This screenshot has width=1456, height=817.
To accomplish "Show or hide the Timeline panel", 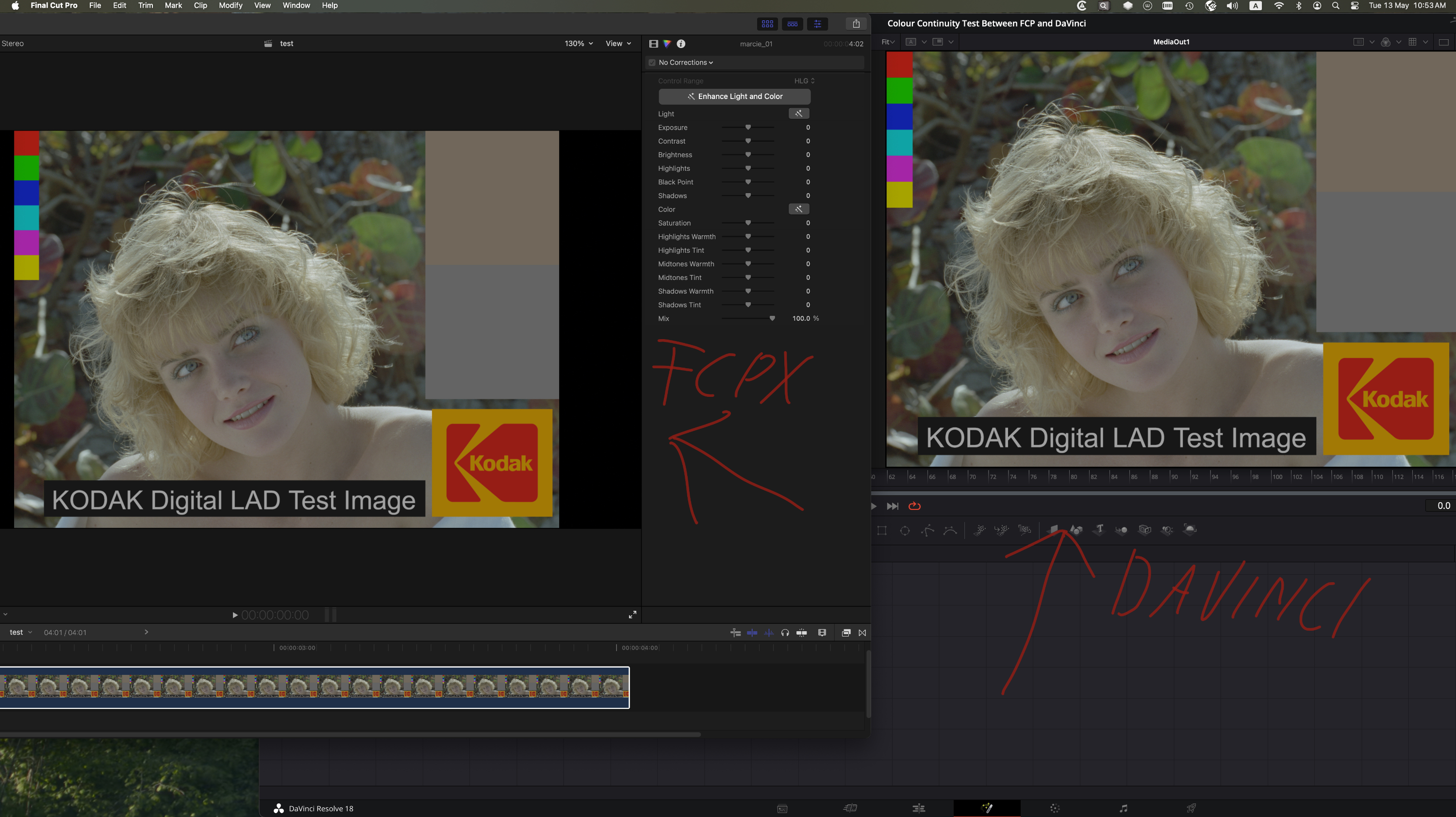I will click(793, 24).
